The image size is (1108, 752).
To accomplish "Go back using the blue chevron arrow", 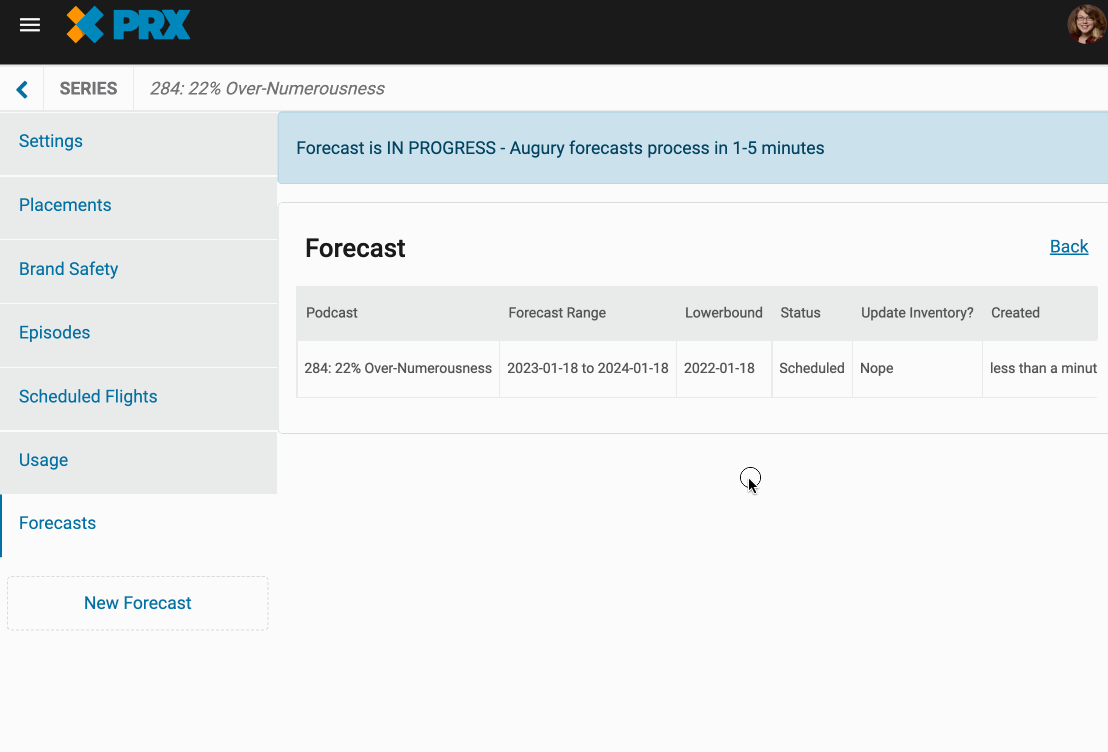I will point(22,89).
